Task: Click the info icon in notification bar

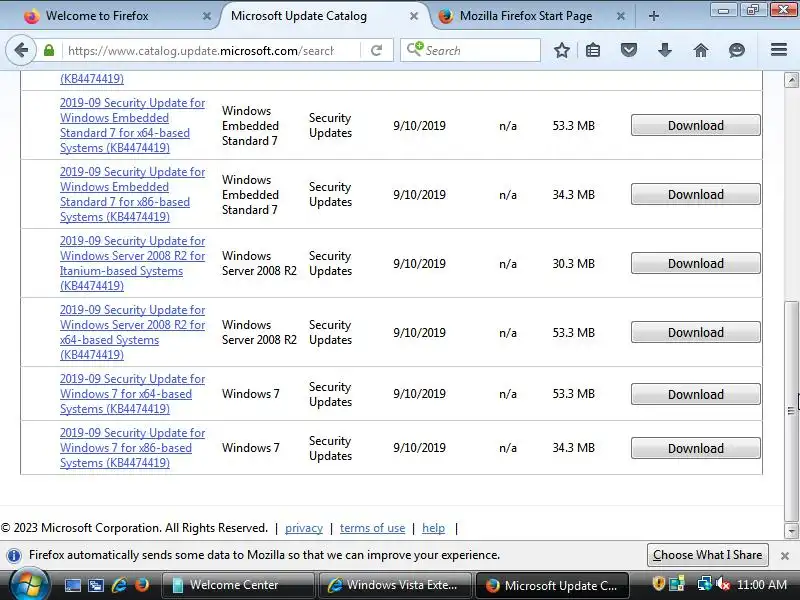Action: point(14,555)
